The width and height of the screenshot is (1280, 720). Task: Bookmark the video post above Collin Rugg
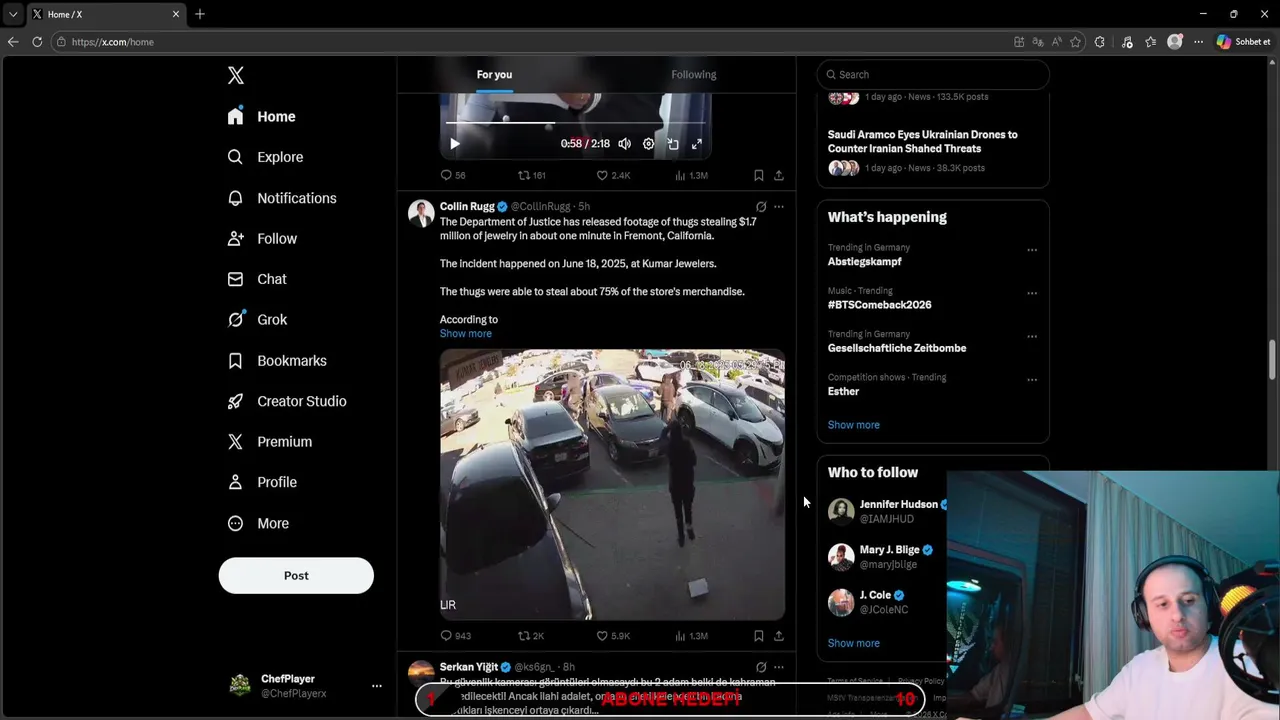759,175
